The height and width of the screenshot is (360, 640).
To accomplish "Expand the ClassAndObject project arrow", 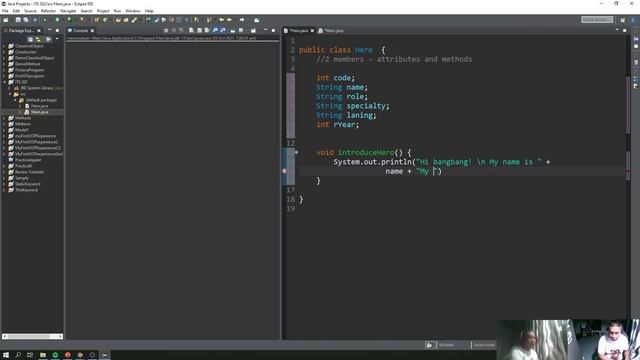I will click(4, 46).
